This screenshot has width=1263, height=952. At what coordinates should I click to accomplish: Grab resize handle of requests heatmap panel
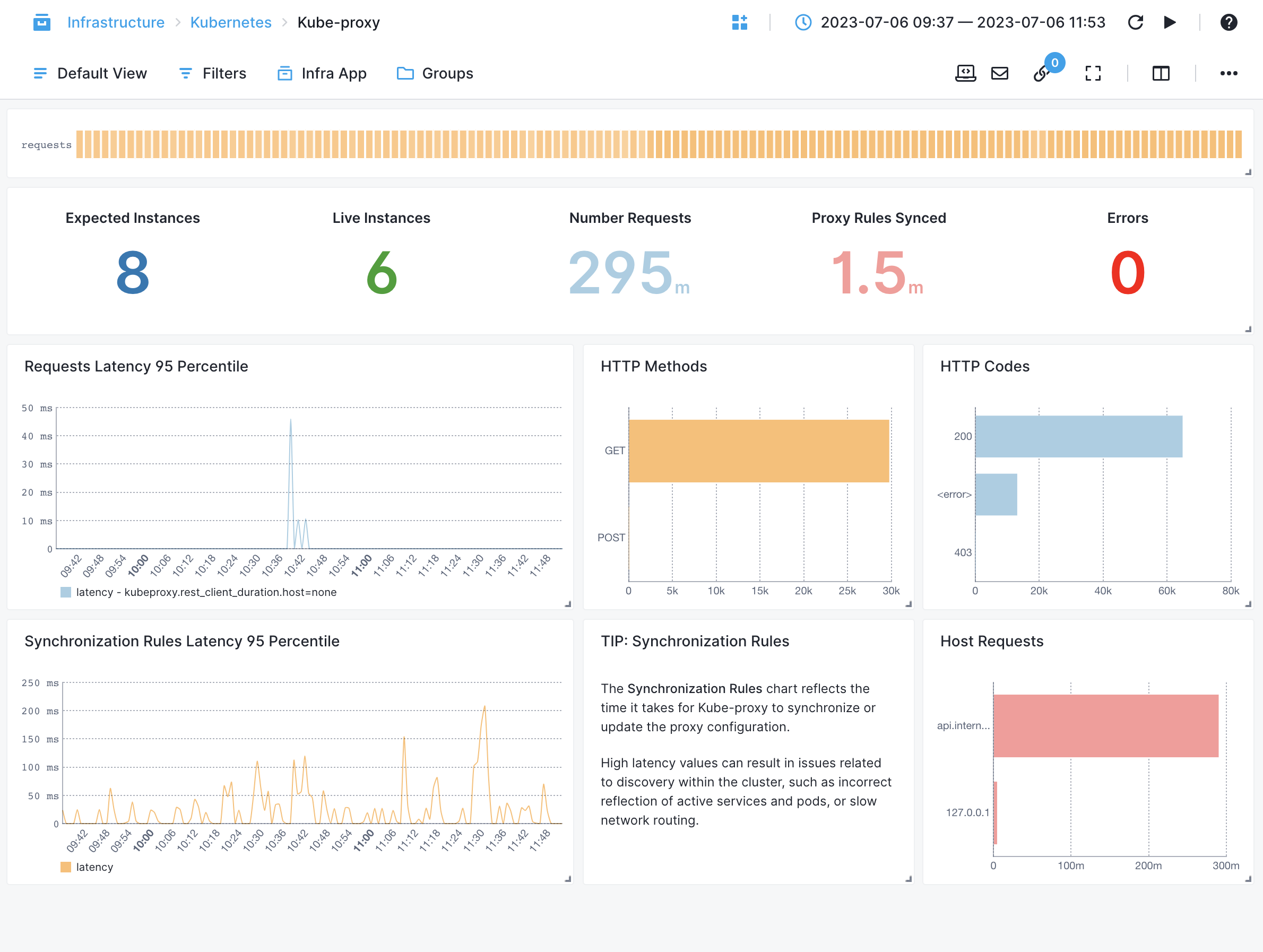[1248, 172]
